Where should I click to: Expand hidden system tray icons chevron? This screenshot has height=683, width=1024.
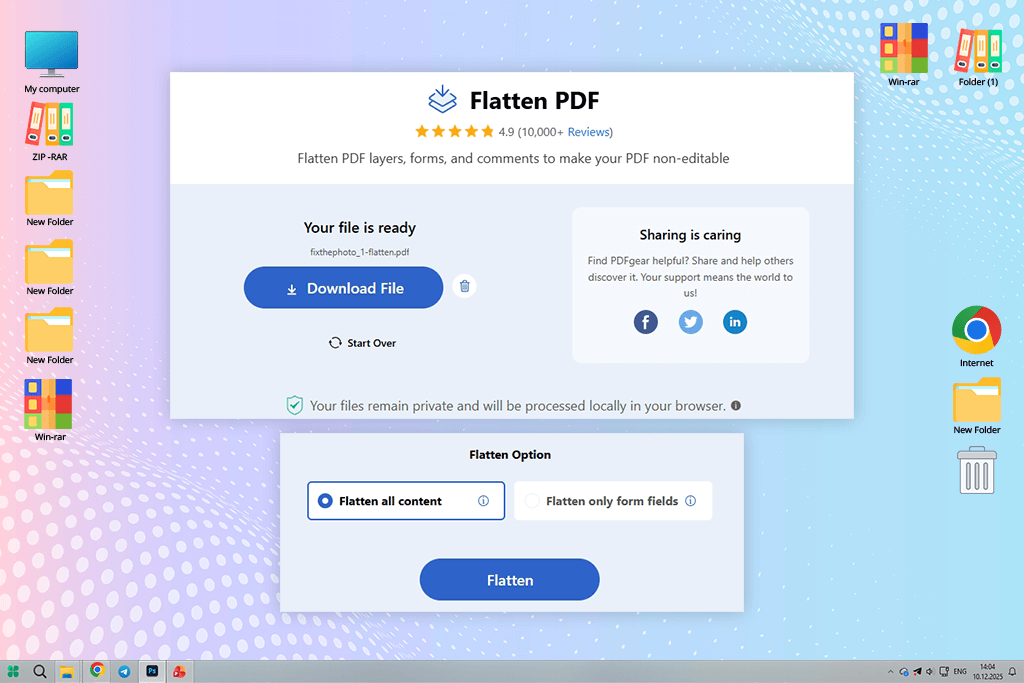(890, 671)
